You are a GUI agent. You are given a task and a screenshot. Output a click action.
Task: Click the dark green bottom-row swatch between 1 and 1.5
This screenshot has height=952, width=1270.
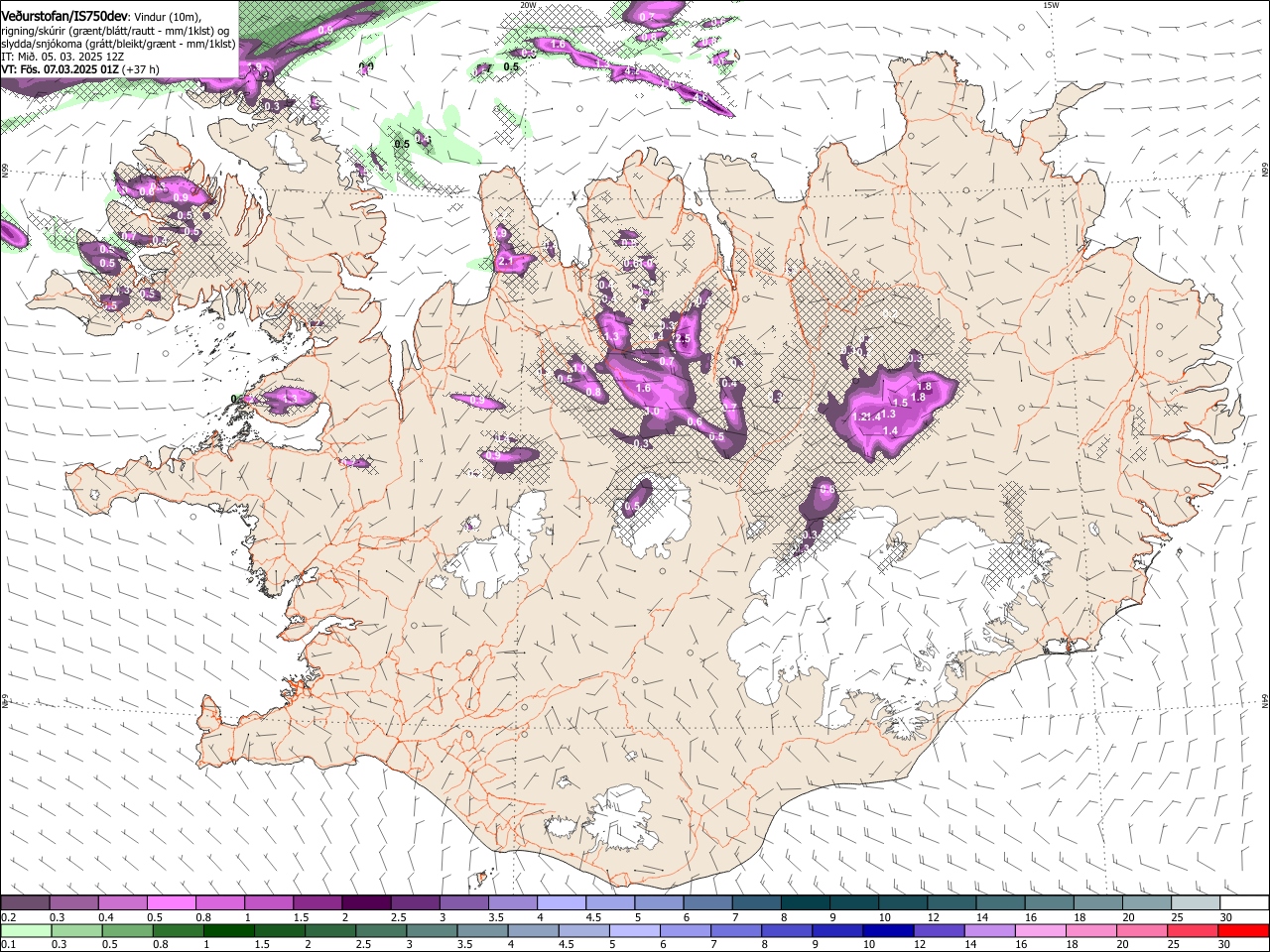229,930
